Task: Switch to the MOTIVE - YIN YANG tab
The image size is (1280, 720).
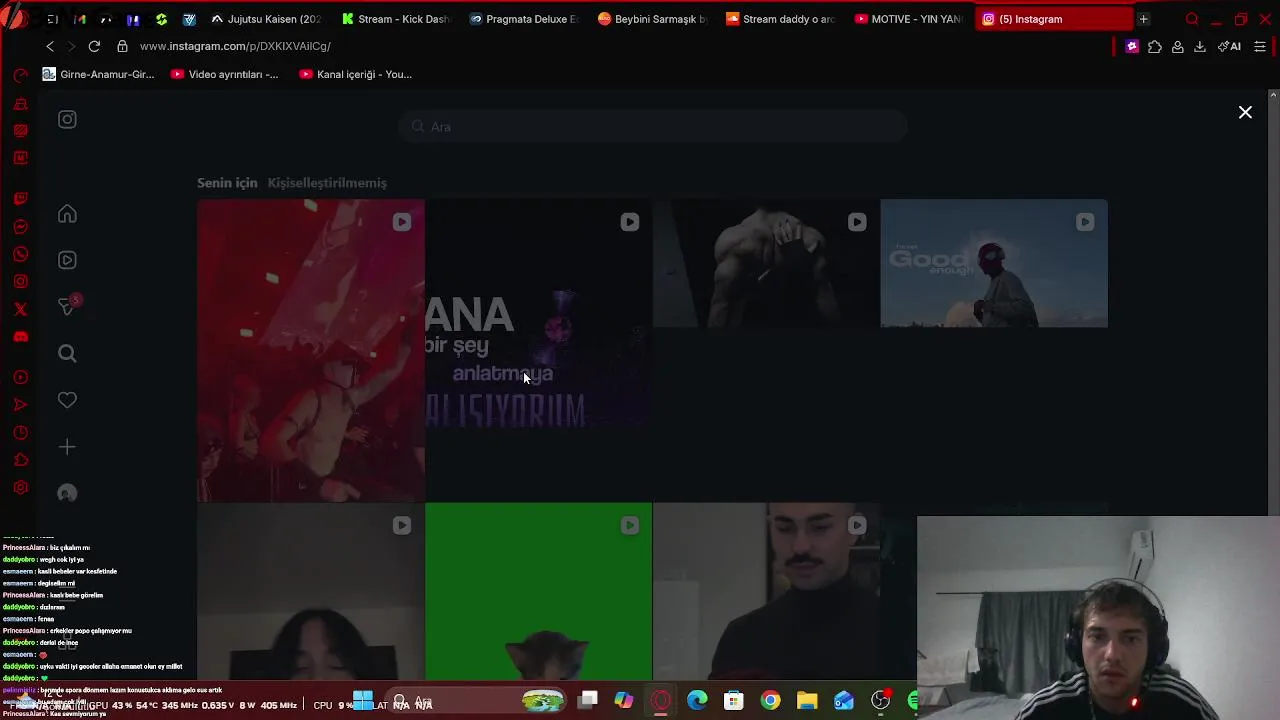Action: pyautogui.click(x=909, y=19)
